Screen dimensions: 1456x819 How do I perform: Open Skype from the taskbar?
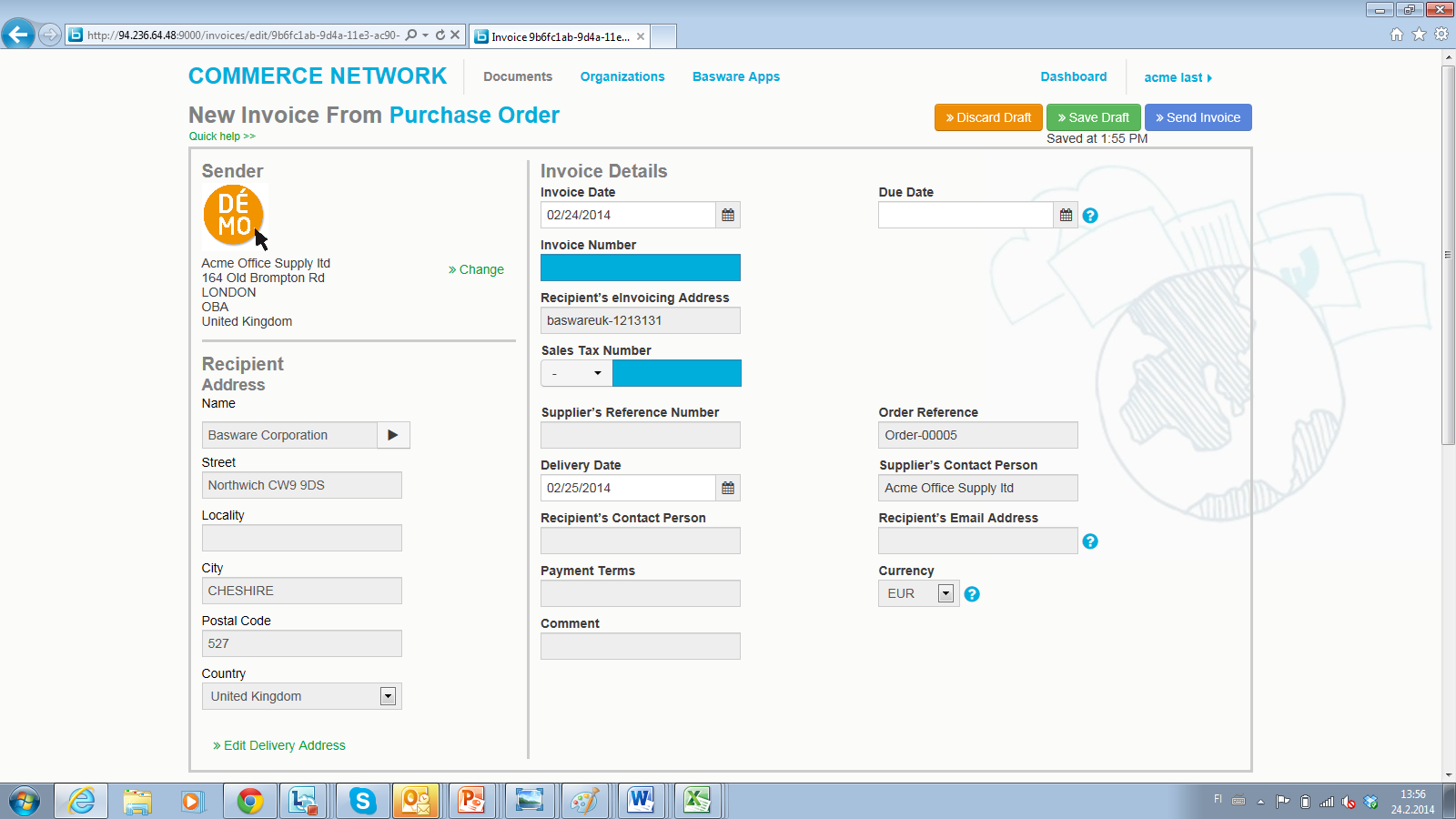click(x=362, y=801)
